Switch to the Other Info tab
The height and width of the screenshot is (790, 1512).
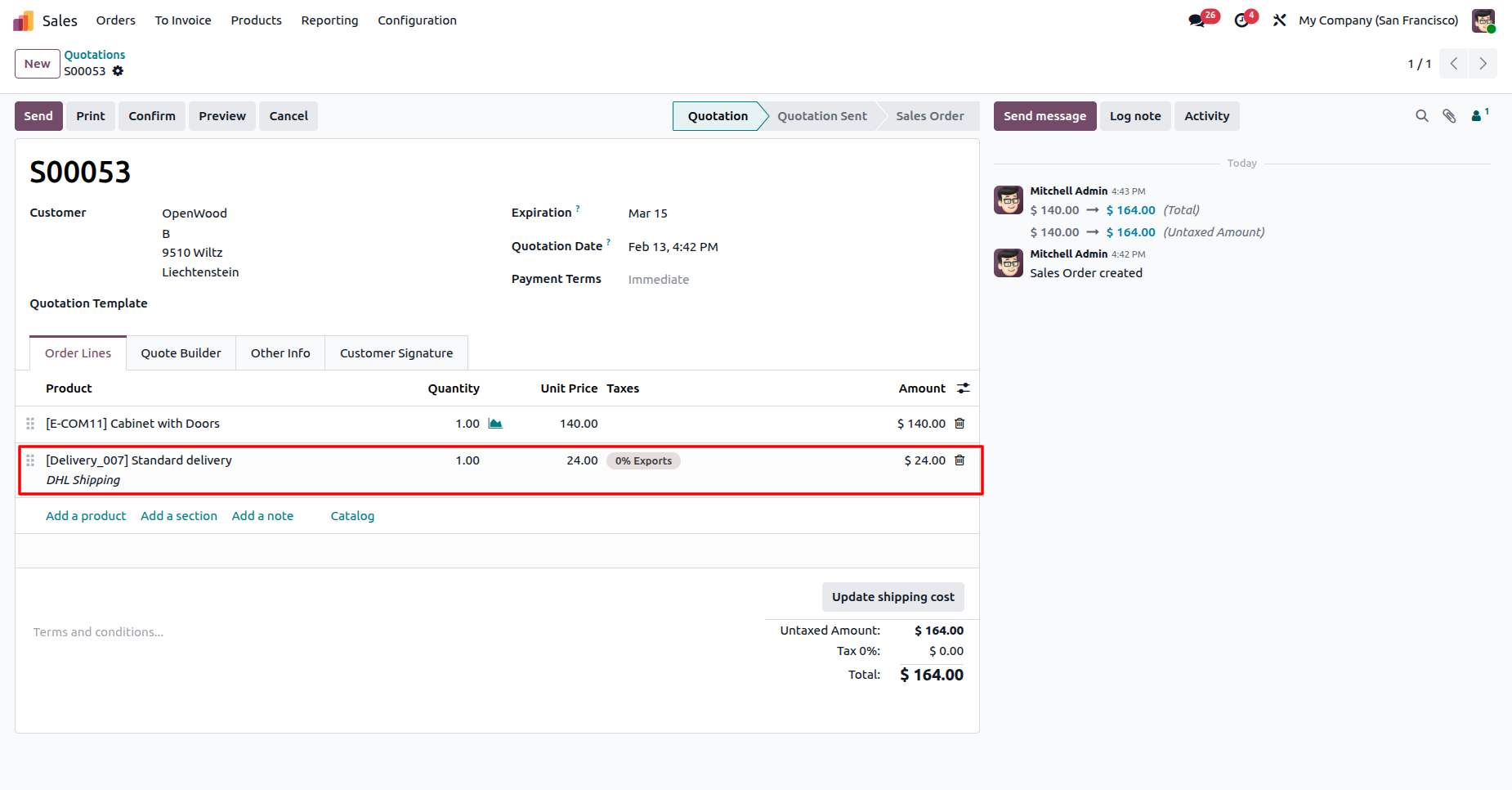280,353
